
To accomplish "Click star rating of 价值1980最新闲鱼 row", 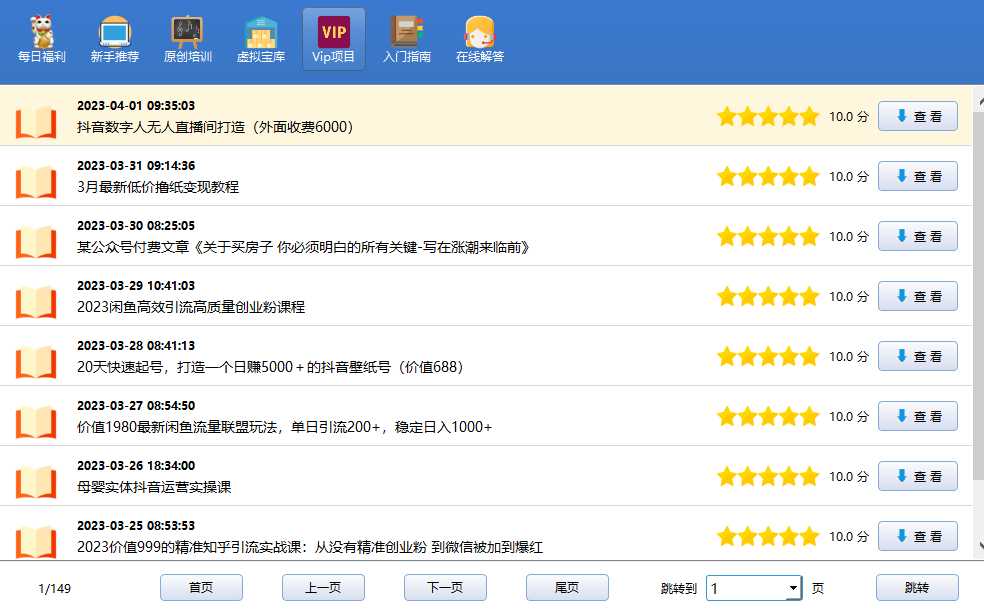I will [768, 416].
